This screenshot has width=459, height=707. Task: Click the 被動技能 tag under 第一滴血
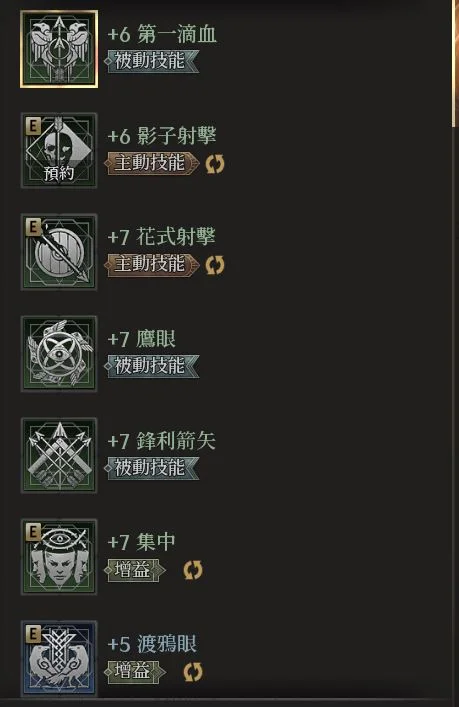152,61
